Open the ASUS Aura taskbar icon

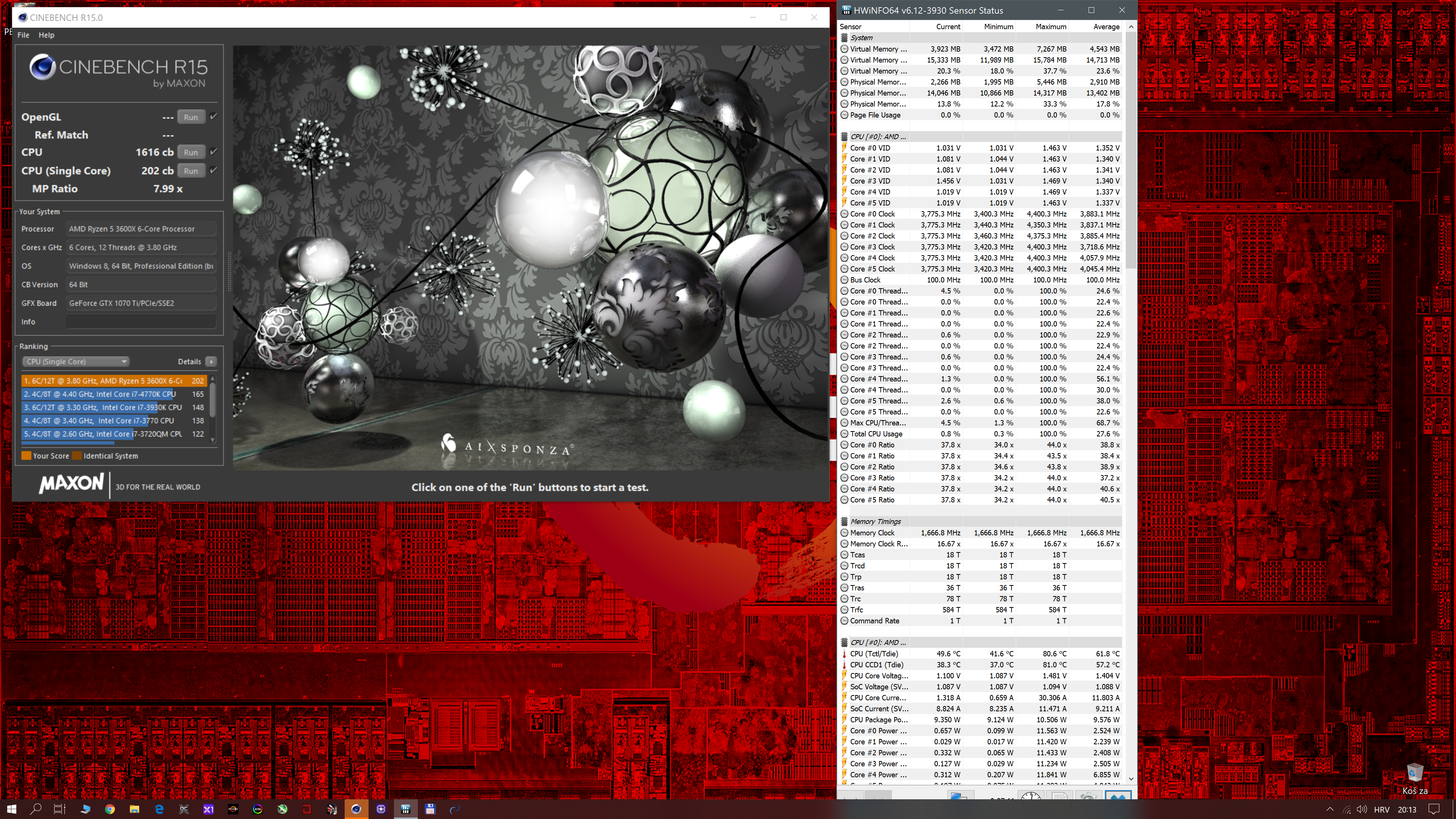coord(258,810)
